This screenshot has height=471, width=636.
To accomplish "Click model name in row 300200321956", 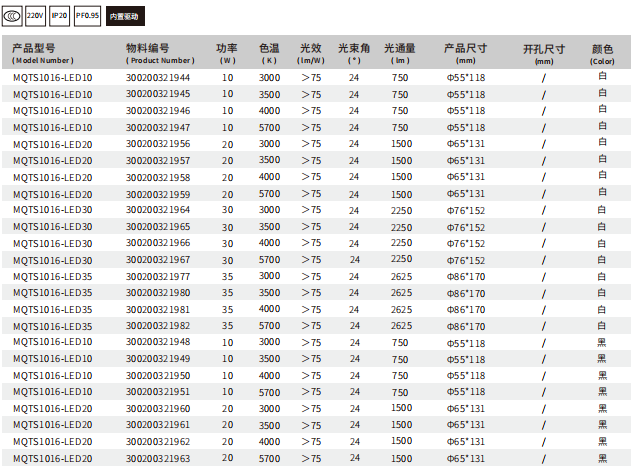I will pos(53,144).
